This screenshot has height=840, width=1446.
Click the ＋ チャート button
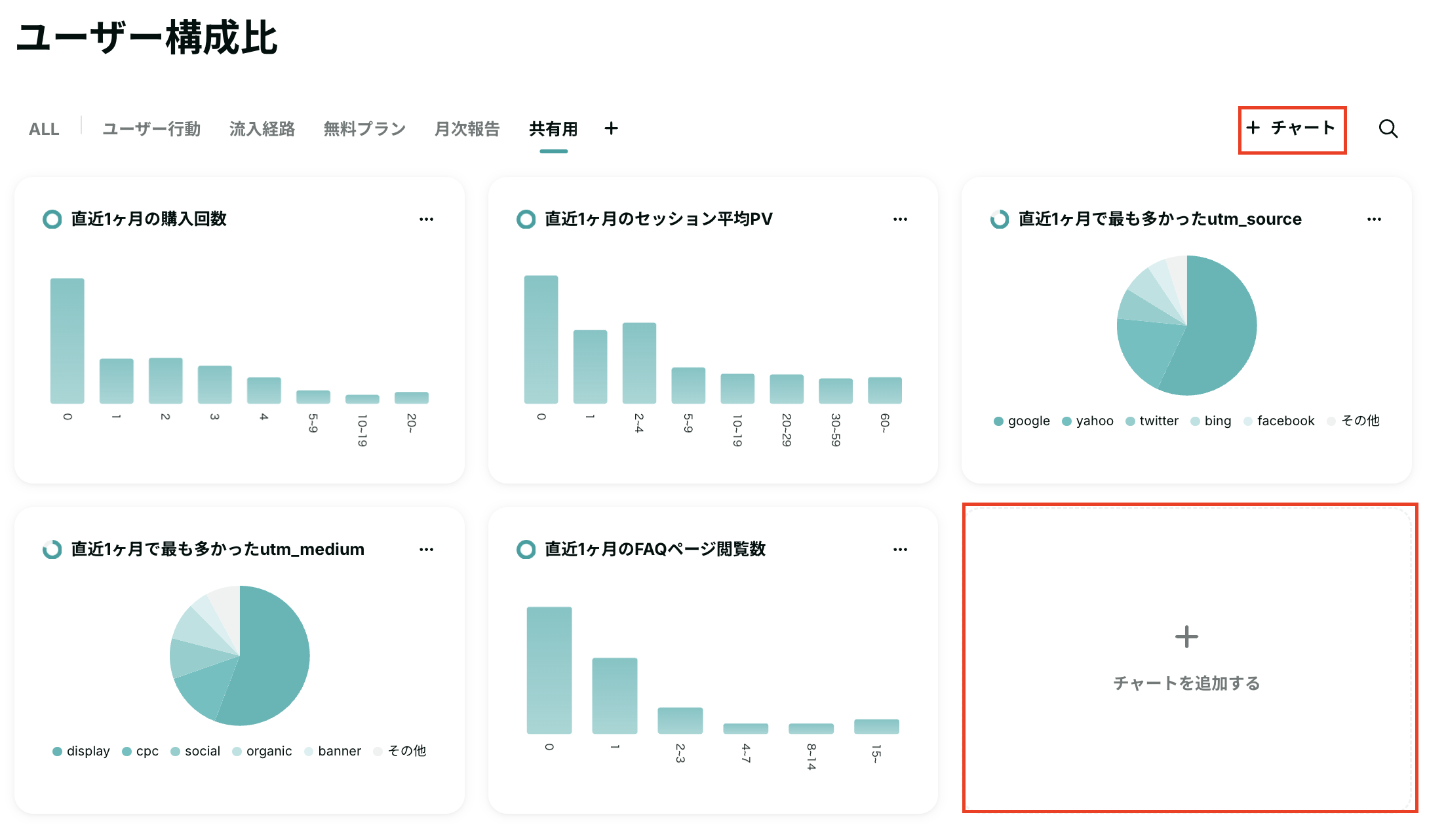[x=1291, y=128]
